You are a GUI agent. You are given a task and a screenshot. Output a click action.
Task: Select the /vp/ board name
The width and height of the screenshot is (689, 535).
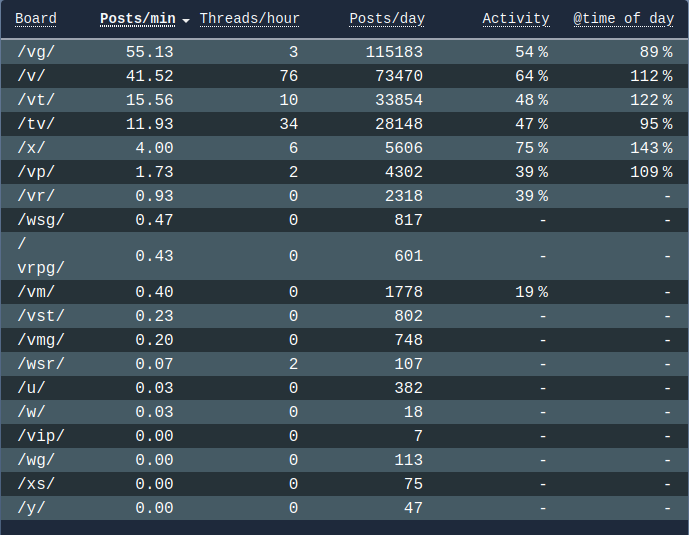36,172
